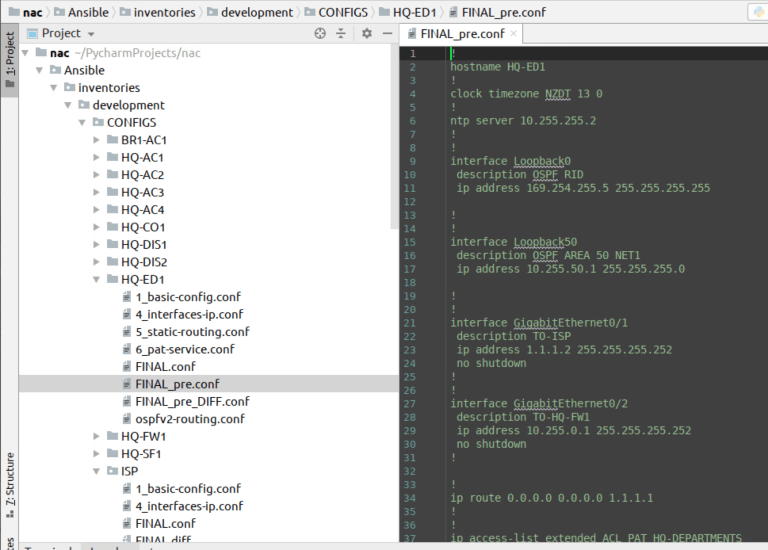Open the Project view dropdown
Image resolution: width=768 pixels, height=550 pixels.
91,34
